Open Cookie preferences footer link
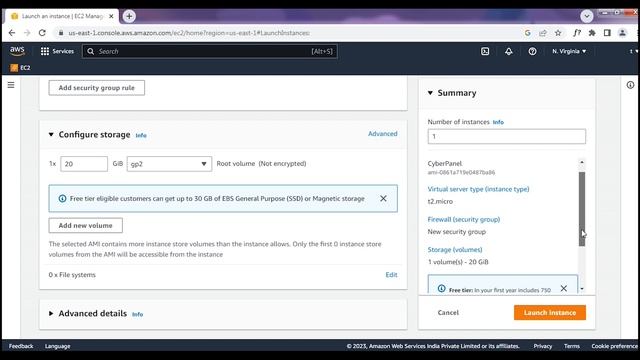The image size is (640, 360). point(614,346)
